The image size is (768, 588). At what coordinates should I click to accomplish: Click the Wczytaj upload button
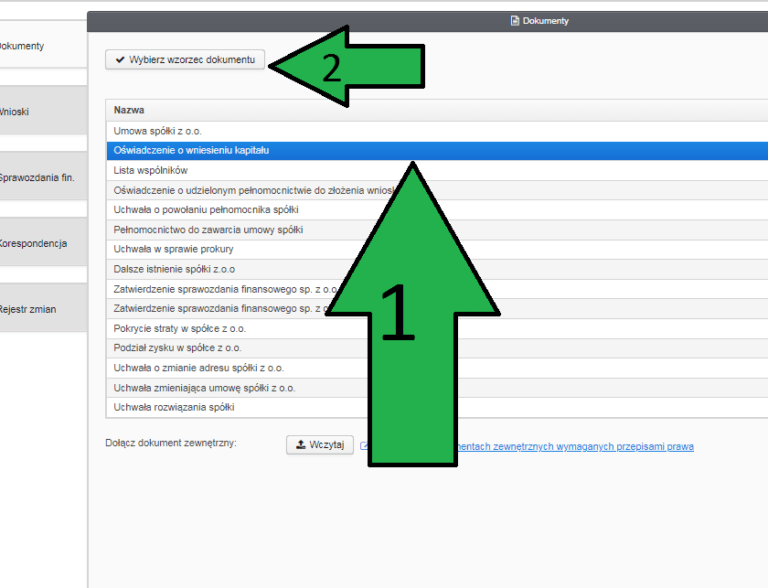pyautogui.click(x=320, y=444)
